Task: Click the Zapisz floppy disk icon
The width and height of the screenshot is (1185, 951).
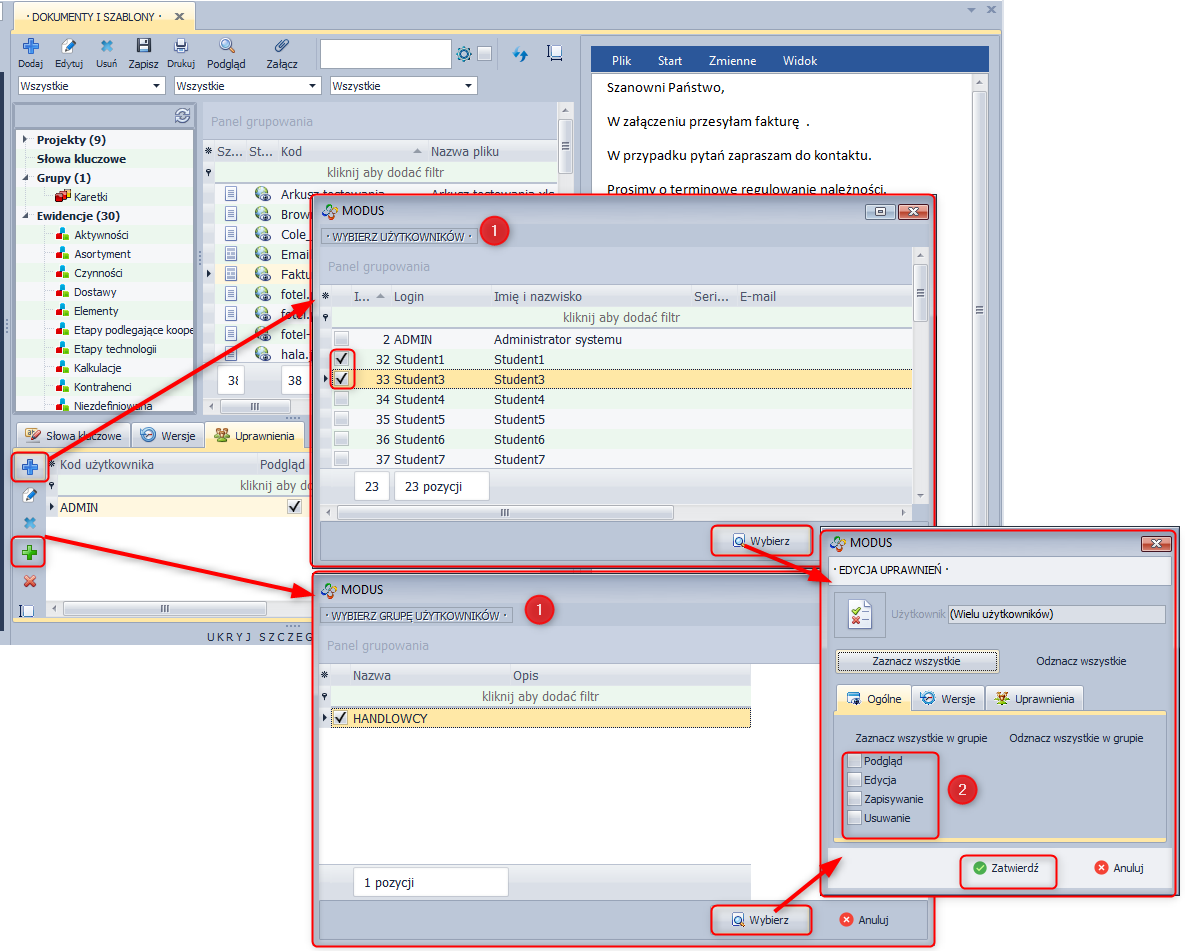Action: point(144,46)
